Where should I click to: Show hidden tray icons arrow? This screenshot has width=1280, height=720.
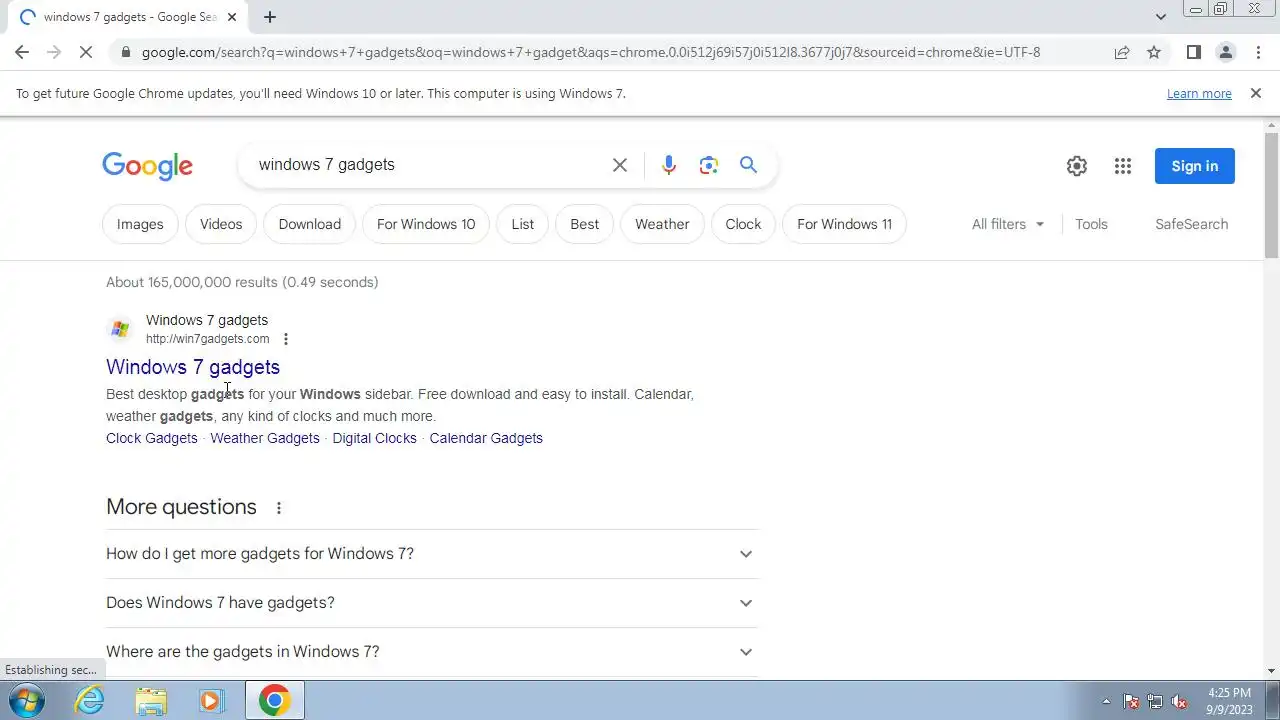pos(1106,701)
